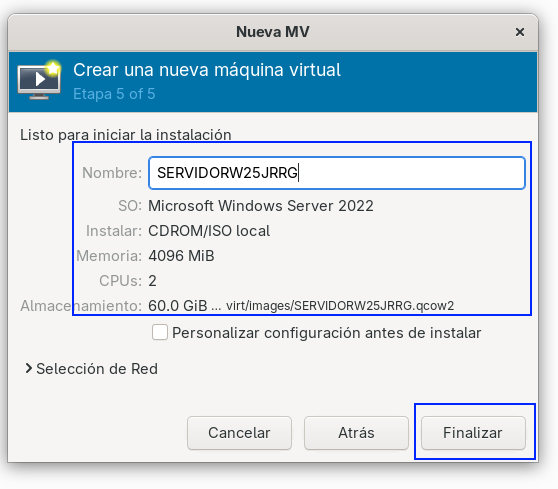Screen dimensions: 558x489
Task: Click the Nombre field label
Action: [x=112, y=173]
